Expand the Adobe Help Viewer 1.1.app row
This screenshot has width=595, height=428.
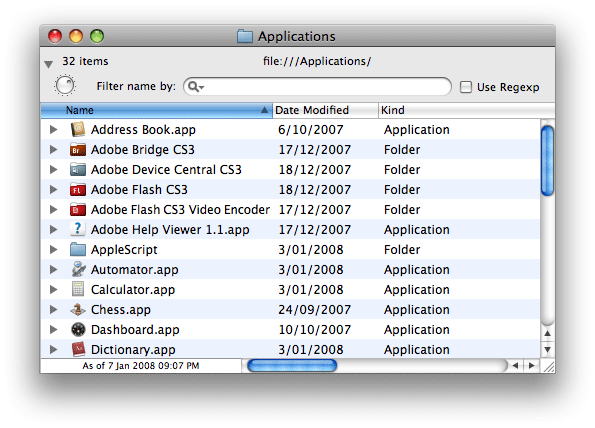[x=54, y=229]
